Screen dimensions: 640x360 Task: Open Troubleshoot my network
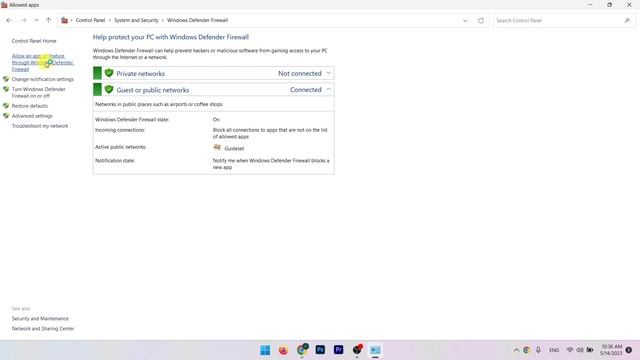tap(40, 126)
